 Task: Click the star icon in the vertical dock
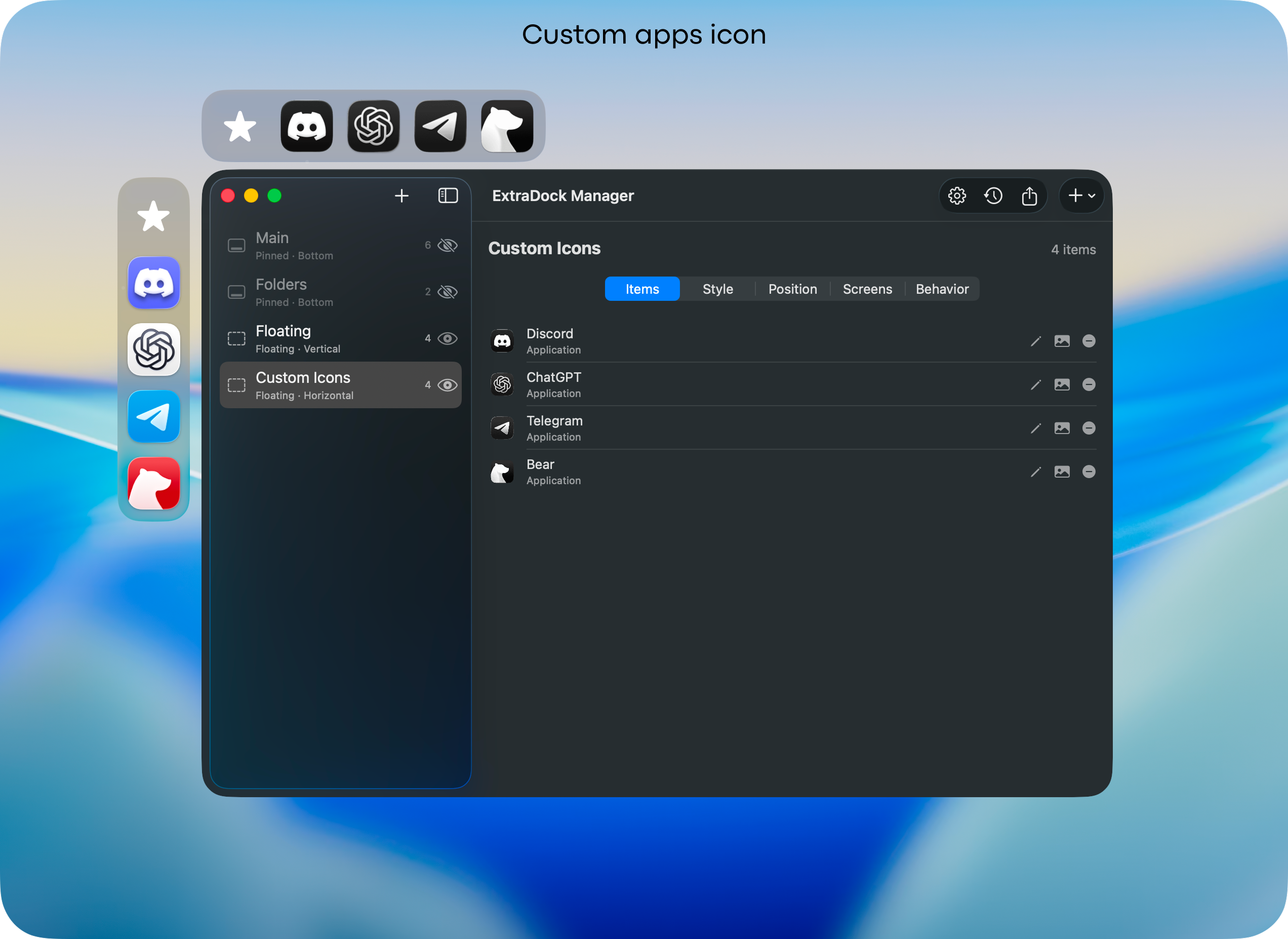[x=153, y=217]
